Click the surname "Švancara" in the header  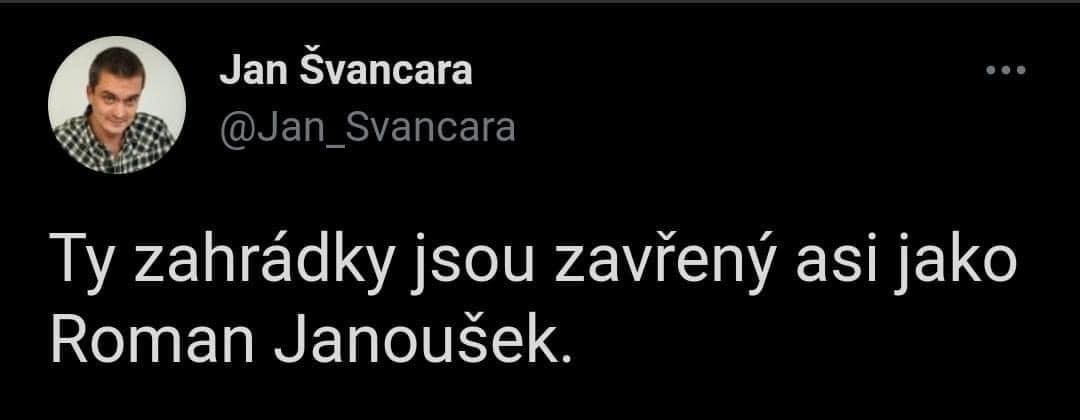click(x=387, y=71)
